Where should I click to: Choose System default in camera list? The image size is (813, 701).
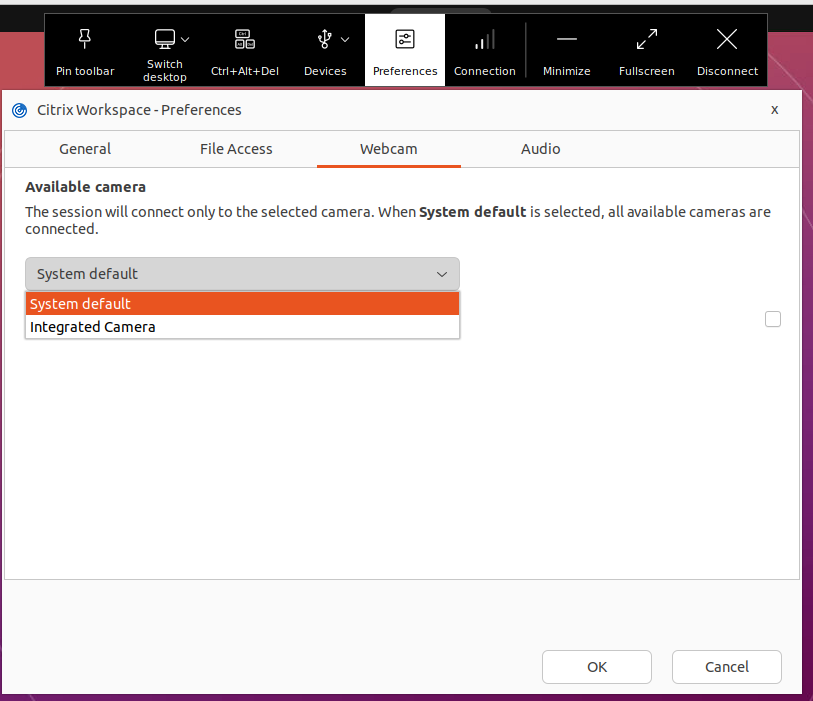(242, 304)
